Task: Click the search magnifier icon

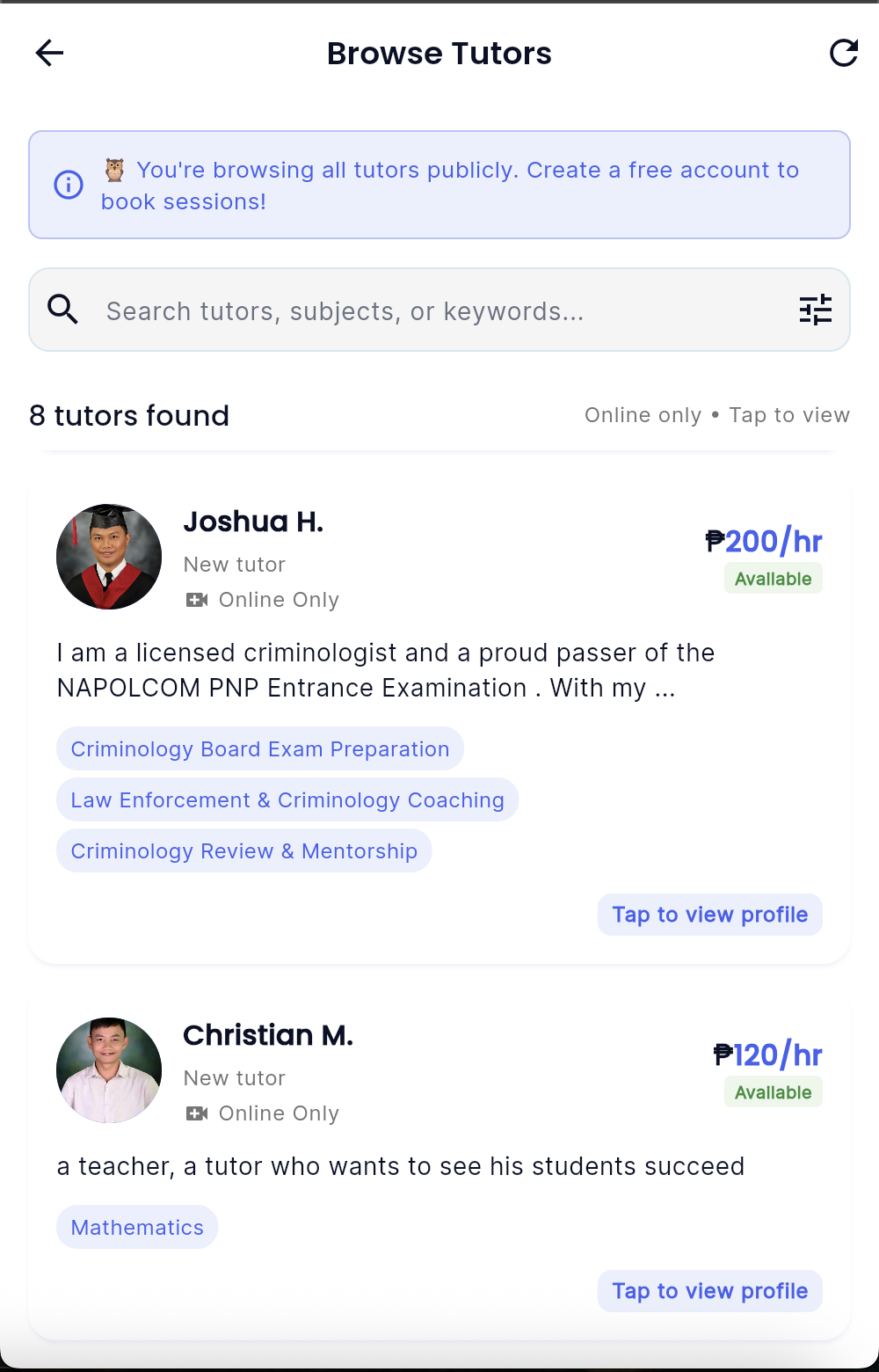Action: coord(63,310)
